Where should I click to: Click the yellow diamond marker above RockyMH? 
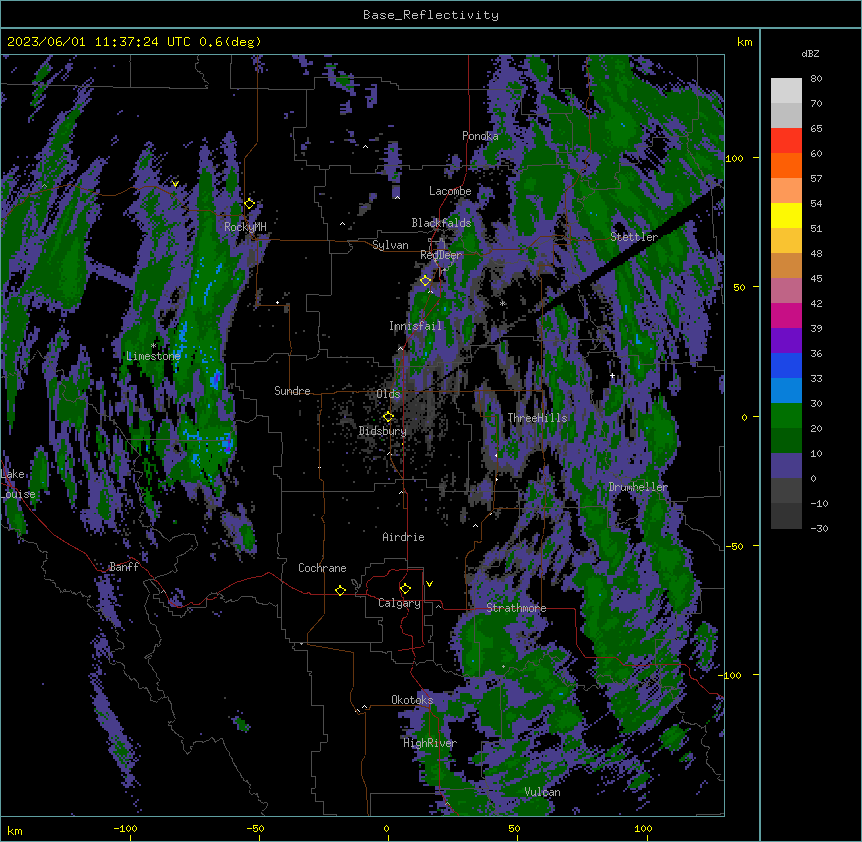point(250,204)
